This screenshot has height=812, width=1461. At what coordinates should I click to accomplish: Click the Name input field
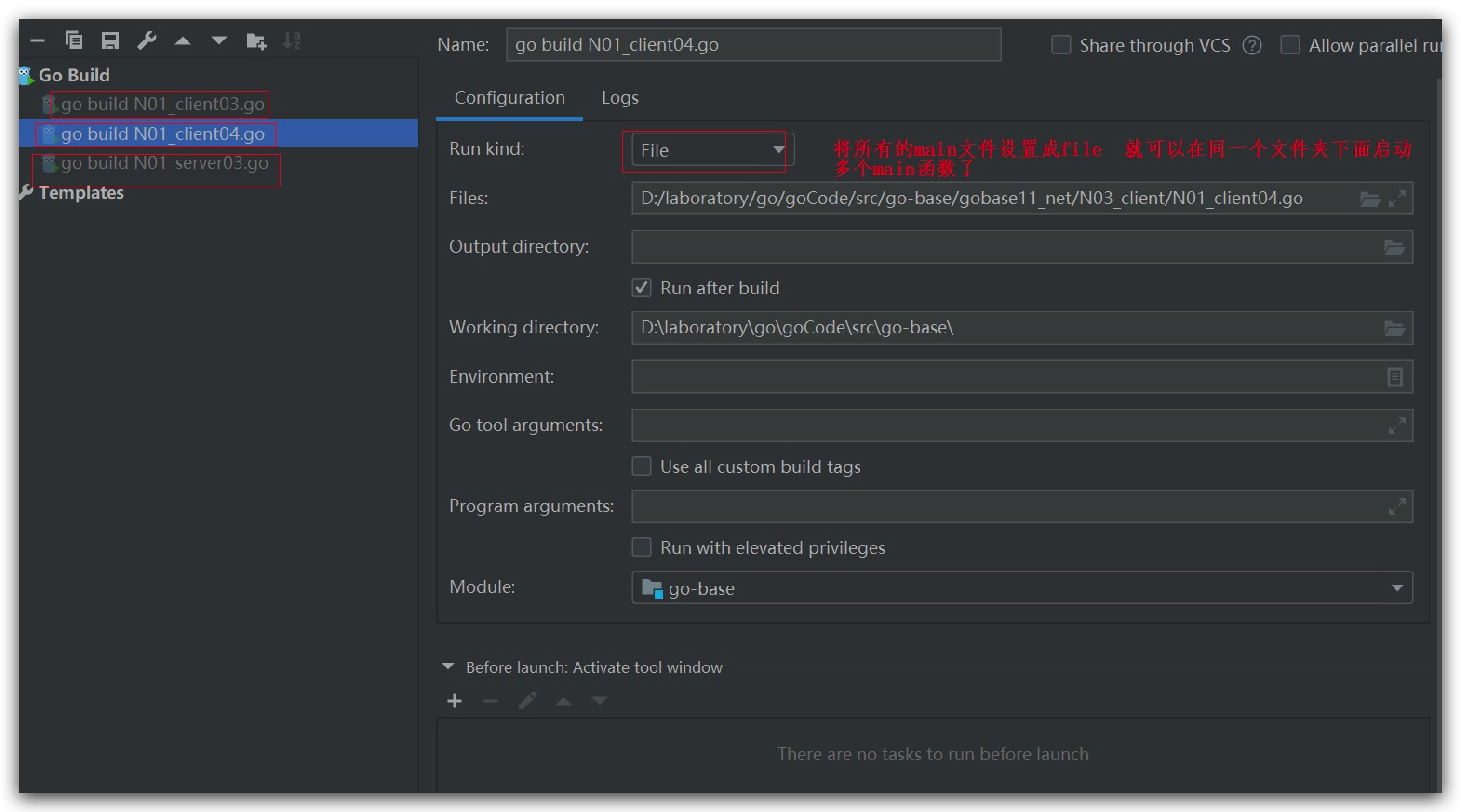[x=753, y=45]
